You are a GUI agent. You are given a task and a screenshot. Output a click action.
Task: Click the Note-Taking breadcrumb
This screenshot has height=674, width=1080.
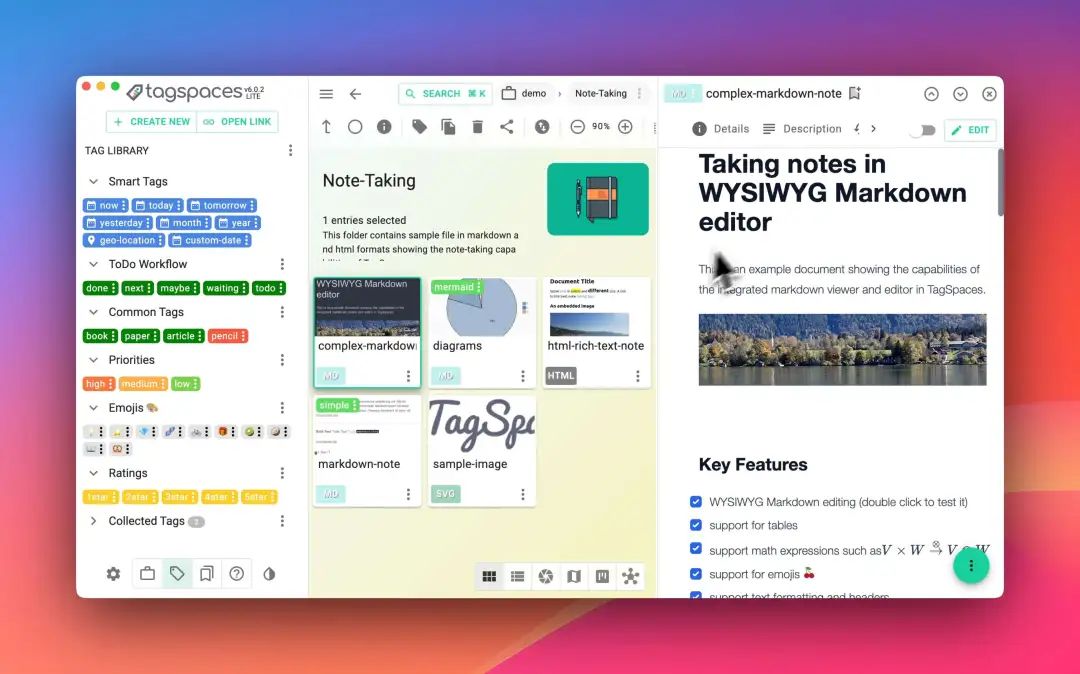pyautogui.click(x=601, y=94)
